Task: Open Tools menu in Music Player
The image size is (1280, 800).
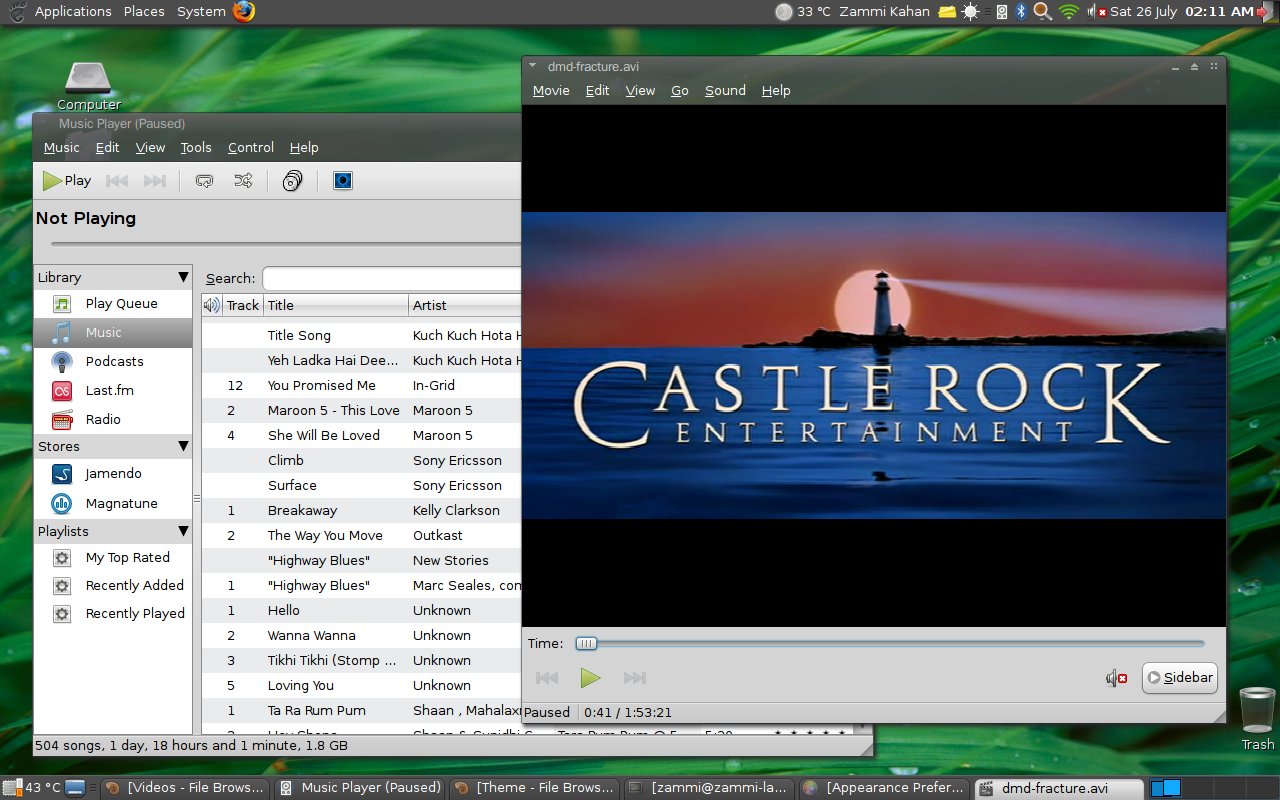Action: pos(196,147)
